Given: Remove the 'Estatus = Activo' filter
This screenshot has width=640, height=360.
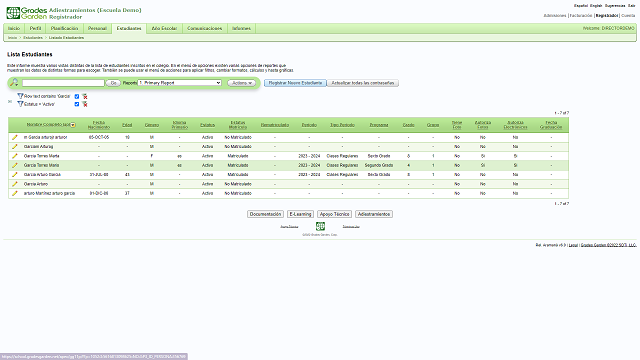Looking at the screenshot, I should (x=85, y=104).
